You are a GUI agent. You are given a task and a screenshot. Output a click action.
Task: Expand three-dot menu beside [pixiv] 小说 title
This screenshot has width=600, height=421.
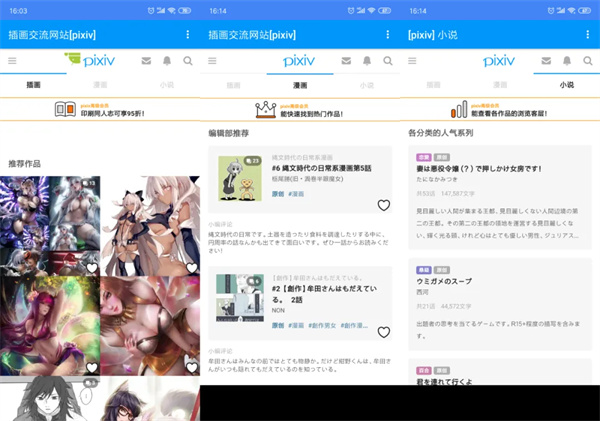coord(588,35)
